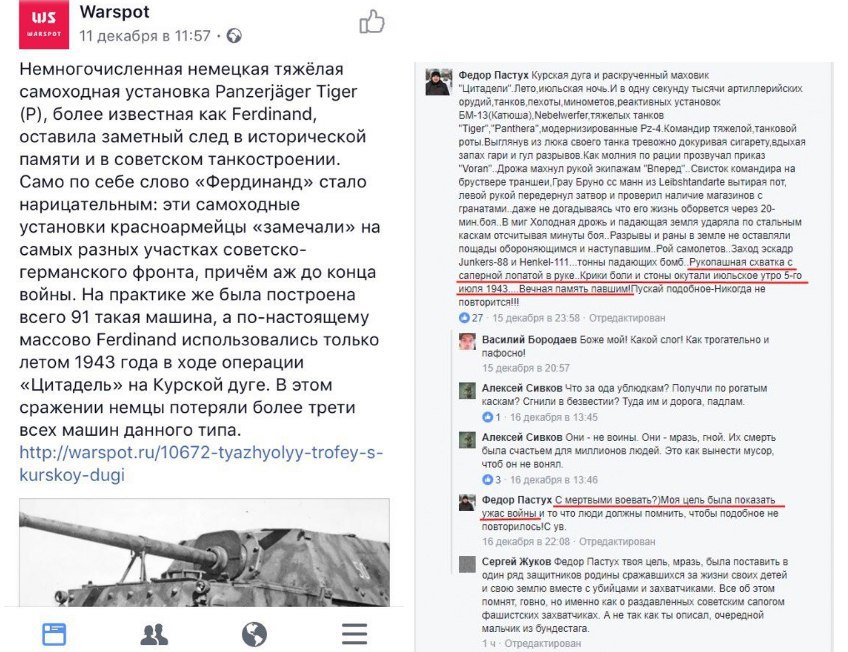Open the warspot.ru article link
Viewport: 848px width, 652px height.
click(x=201, y=463)
